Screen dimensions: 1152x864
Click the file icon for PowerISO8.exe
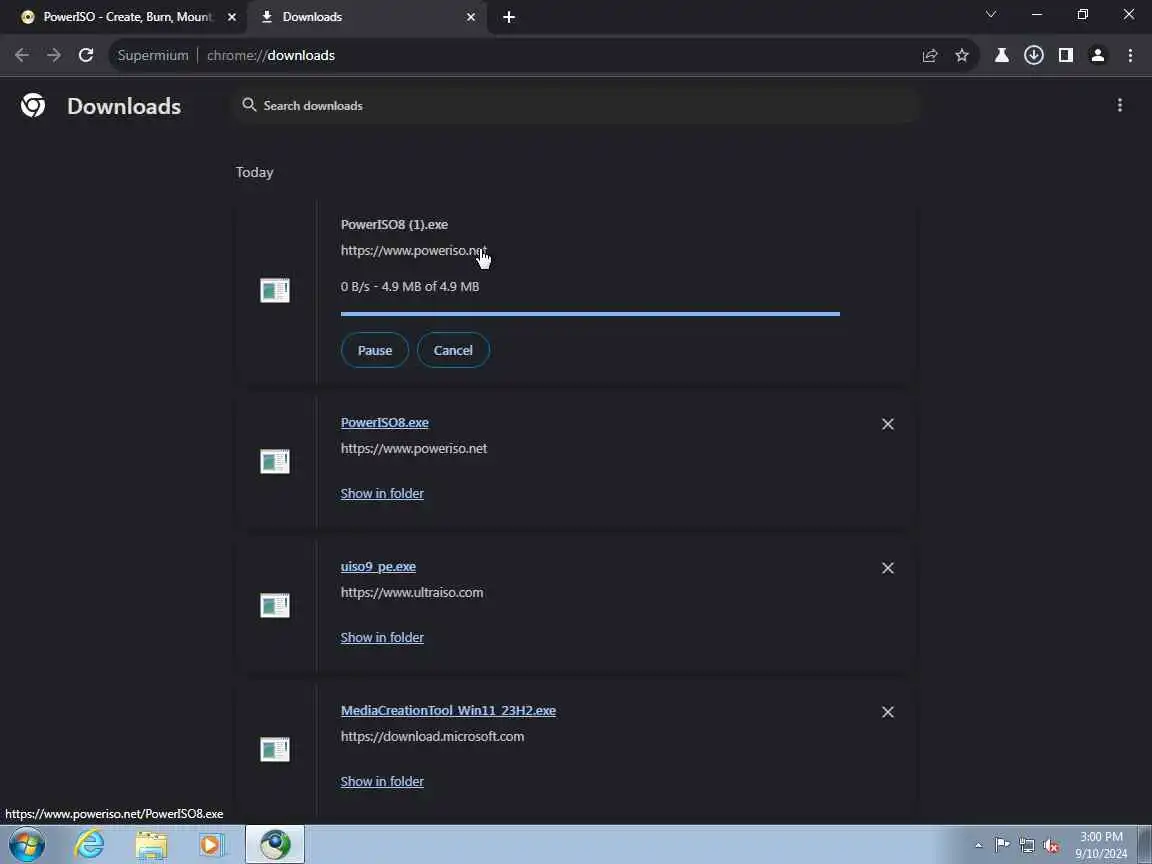(x=275, y=461)
